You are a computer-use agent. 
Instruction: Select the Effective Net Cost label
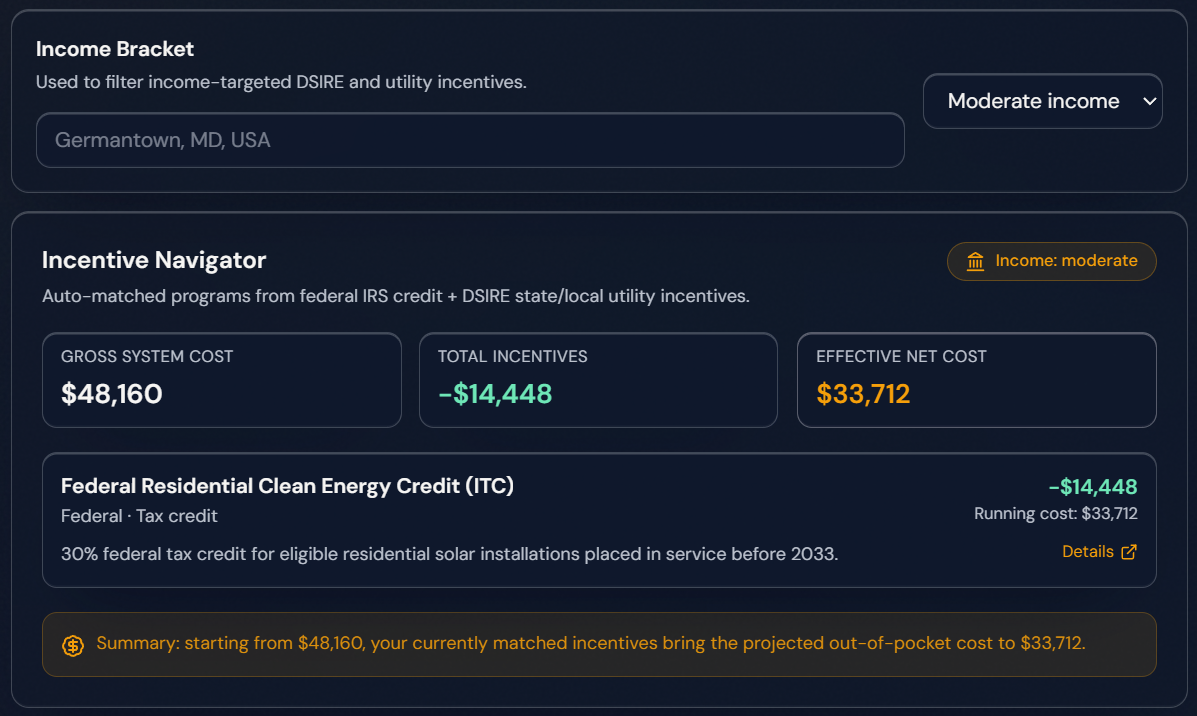click(901, 357)
